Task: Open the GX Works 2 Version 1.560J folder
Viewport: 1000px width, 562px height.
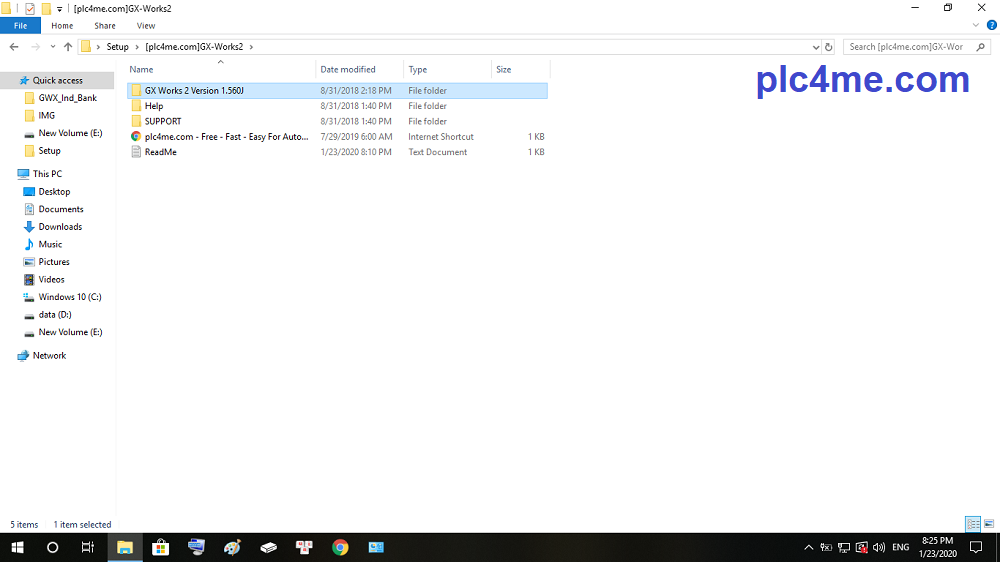Action: point(337,91)
